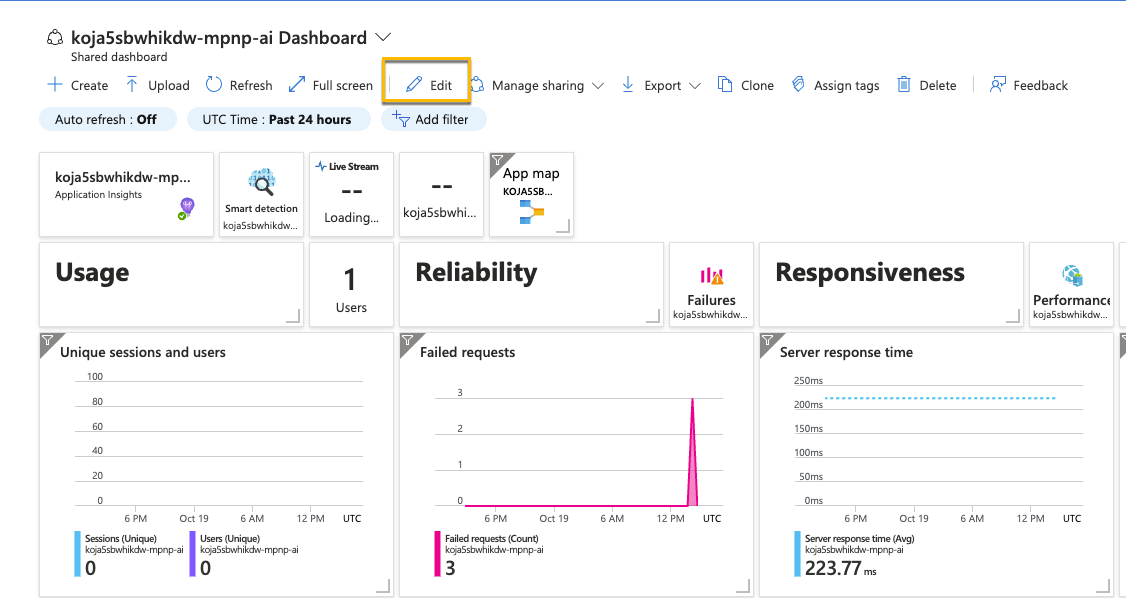Click the App map filter icon
Image resolution: width=1126 pixels, height=598 pixels.
(497, 160)
